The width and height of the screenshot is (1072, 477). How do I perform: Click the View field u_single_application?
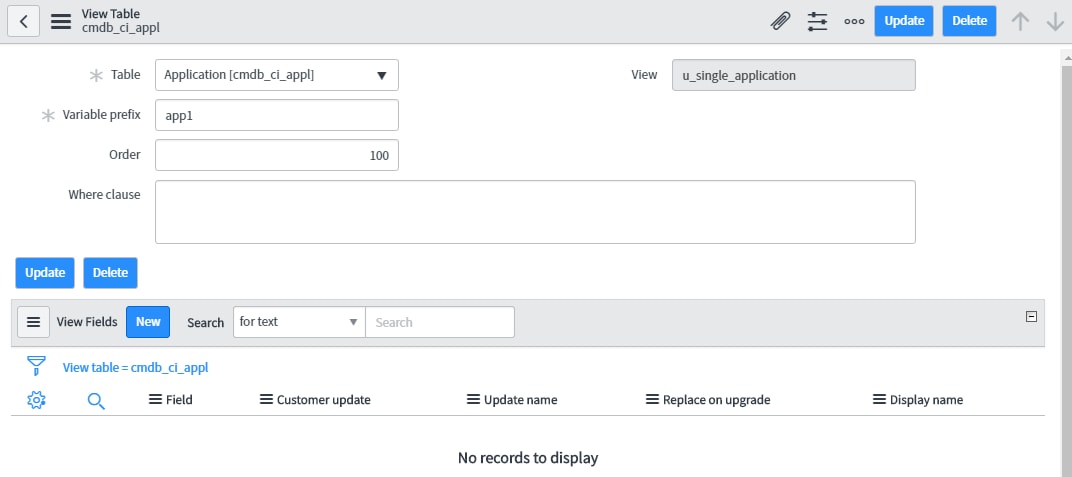click(x=794, y=75)
